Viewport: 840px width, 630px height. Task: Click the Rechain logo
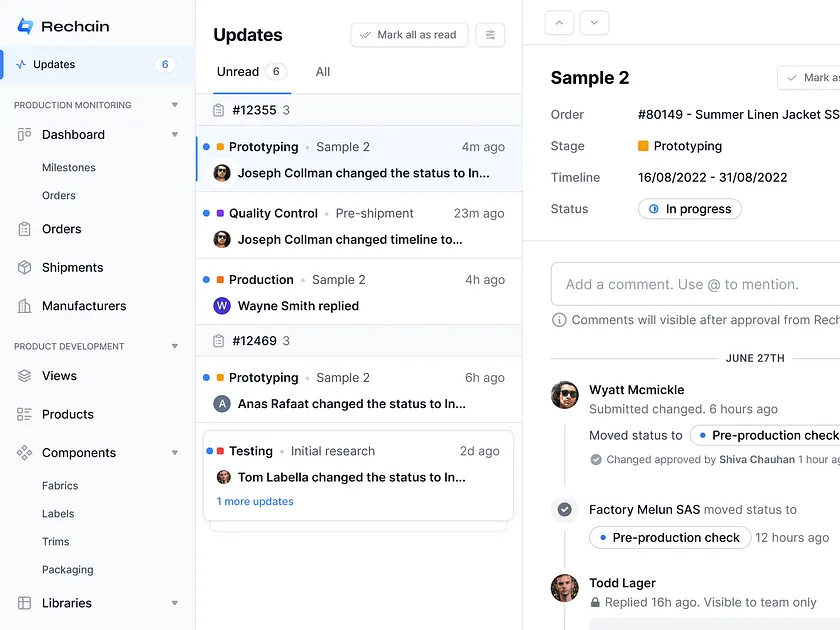coord(62,25)
